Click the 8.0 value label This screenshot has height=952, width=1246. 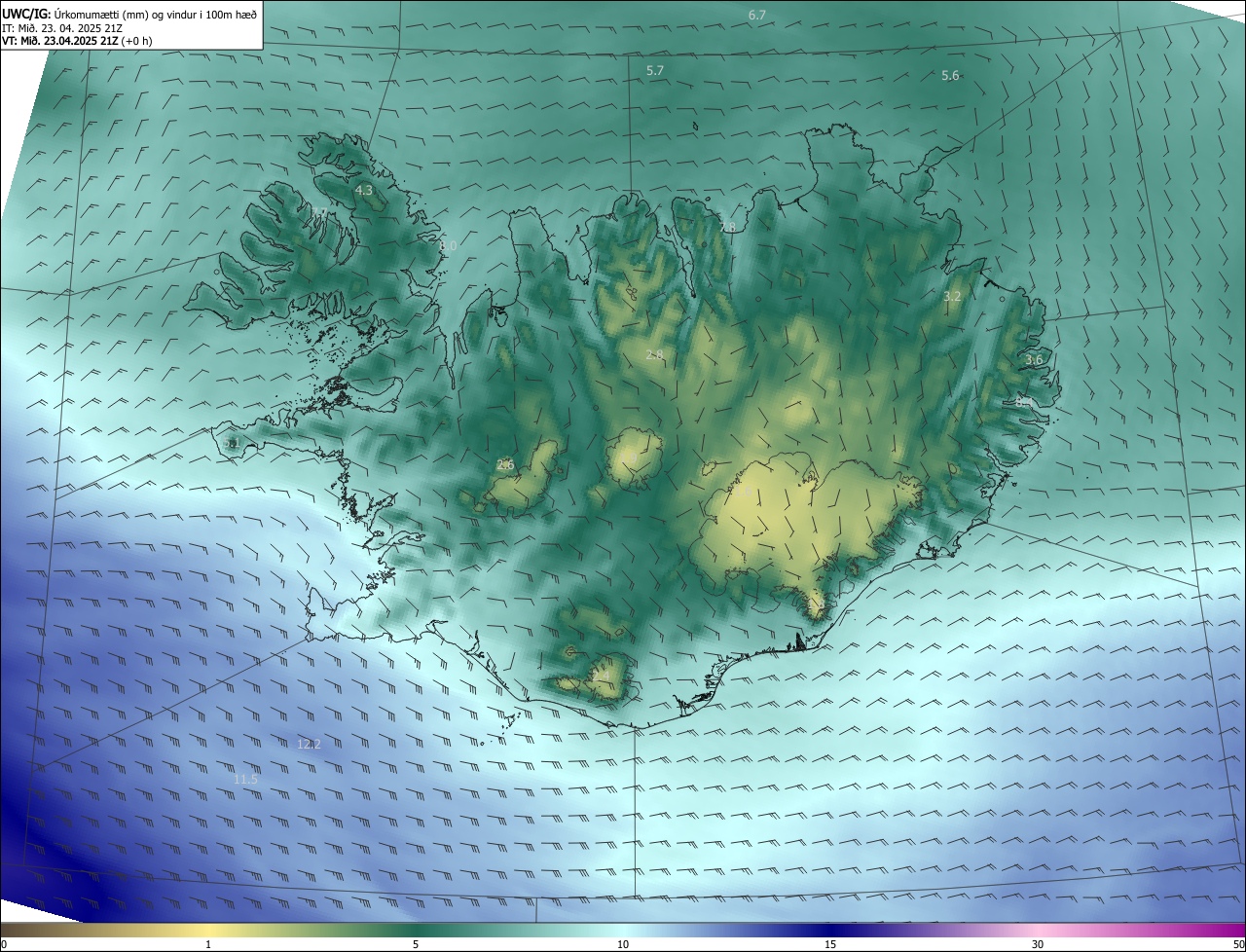[x=448, y=246]
